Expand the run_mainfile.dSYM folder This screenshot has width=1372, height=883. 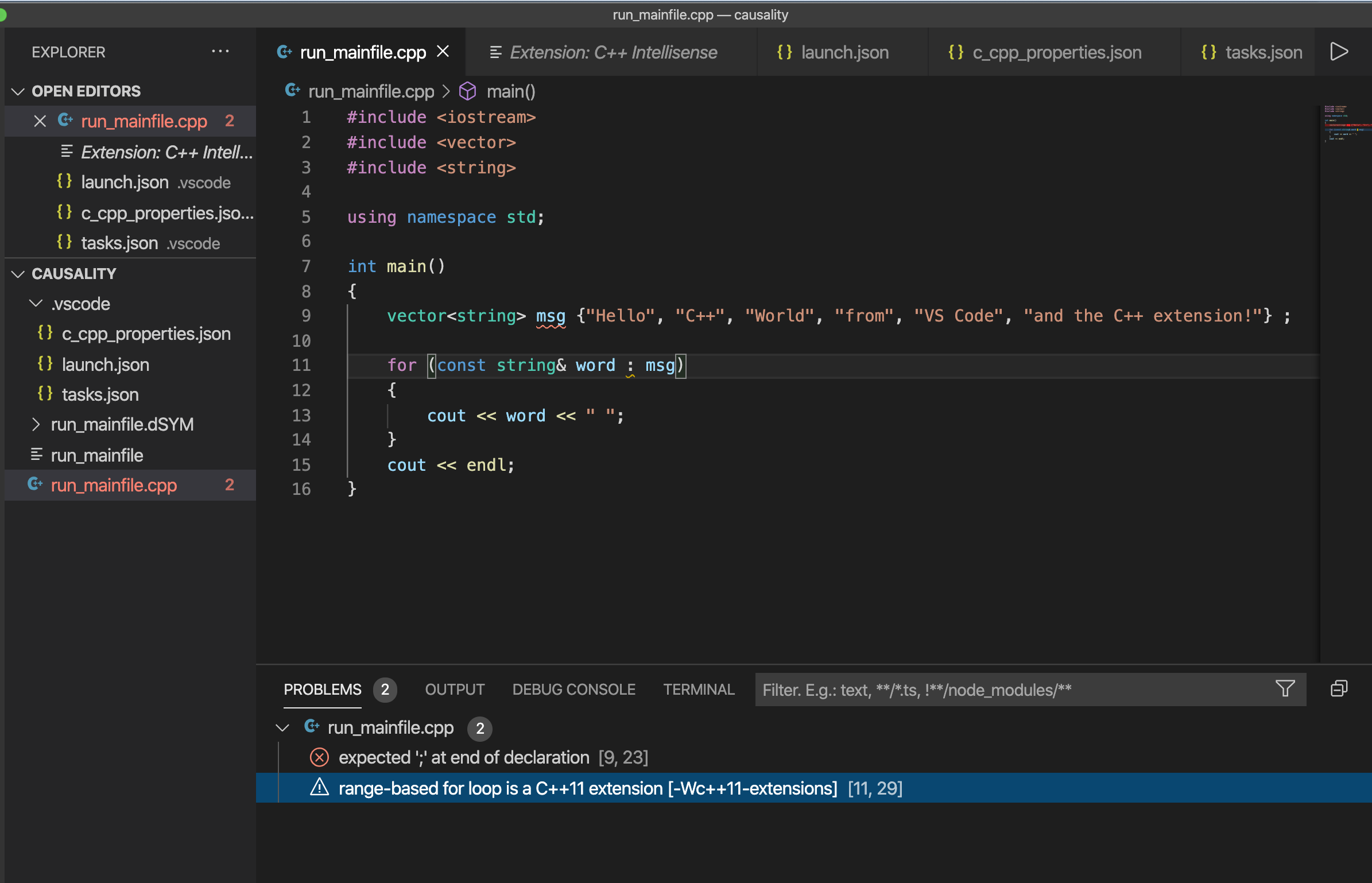pyautogui.click(x=36, y=424)
